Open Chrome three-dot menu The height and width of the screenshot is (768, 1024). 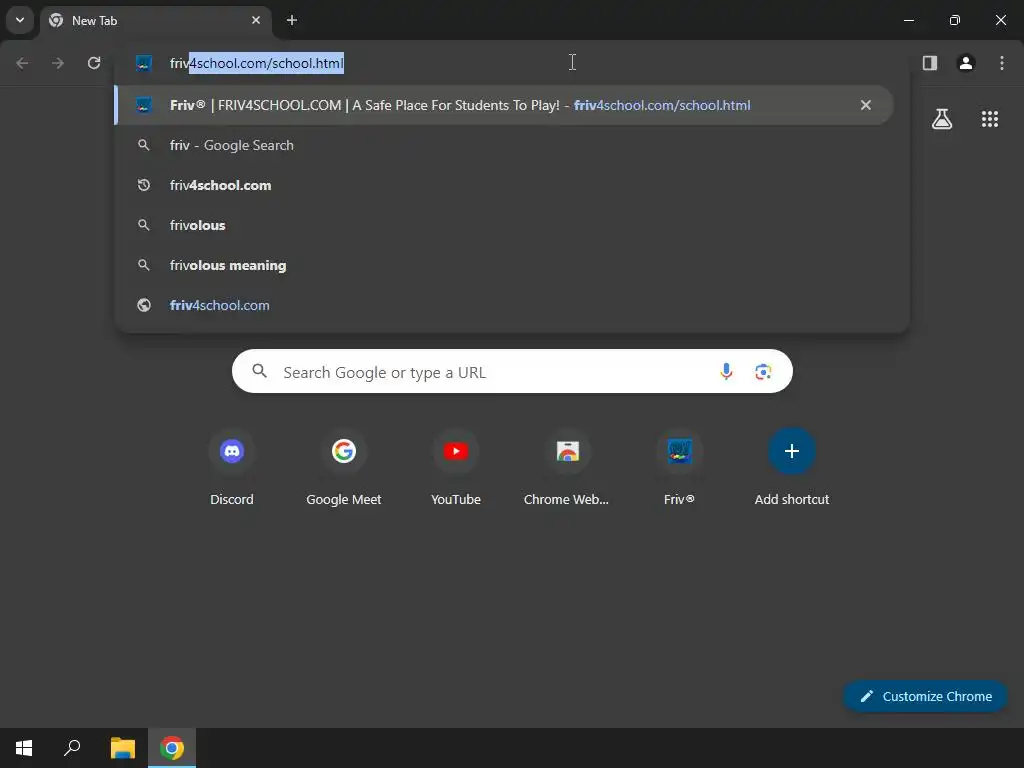point(1002,63)
